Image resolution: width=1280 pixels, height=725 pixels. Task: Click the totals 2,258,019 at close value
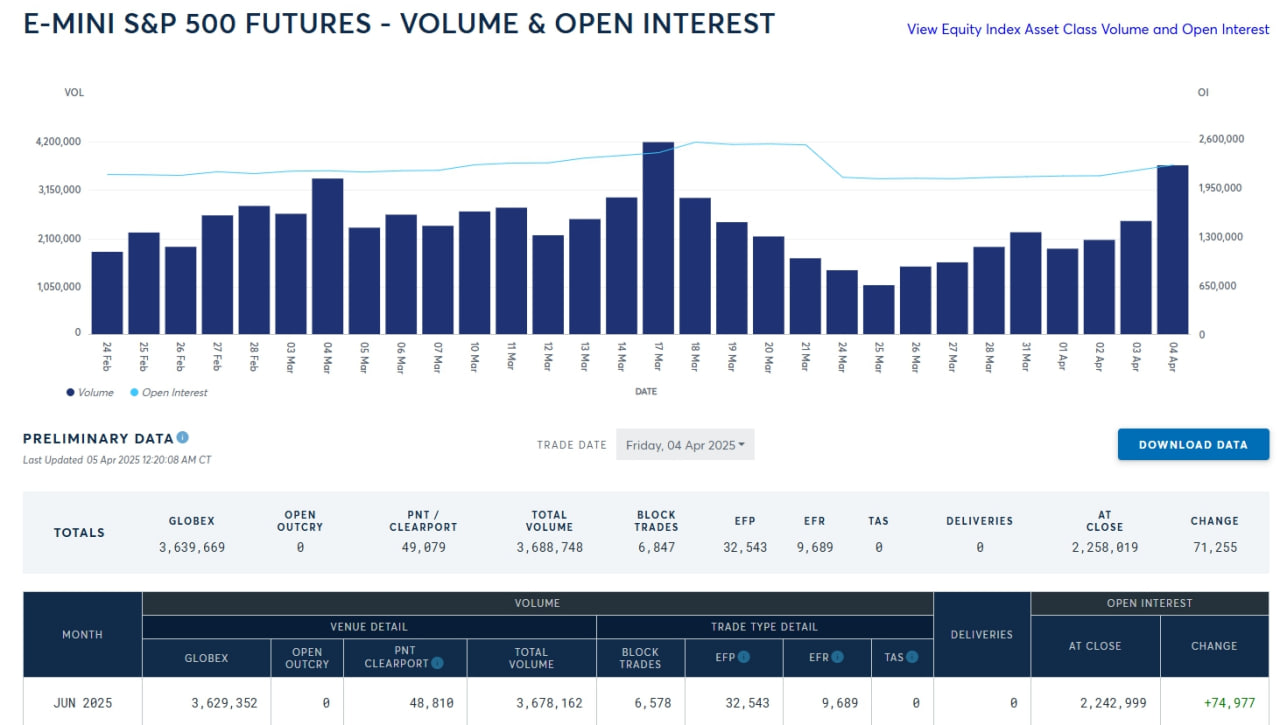point(1105,547)
